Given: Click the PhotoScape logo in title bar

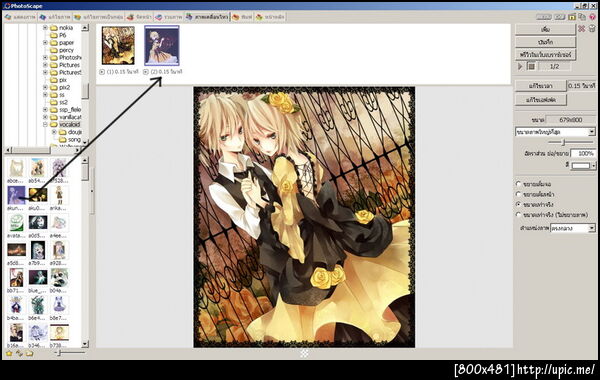Looking at the screenshot, I should click(7, 6).
